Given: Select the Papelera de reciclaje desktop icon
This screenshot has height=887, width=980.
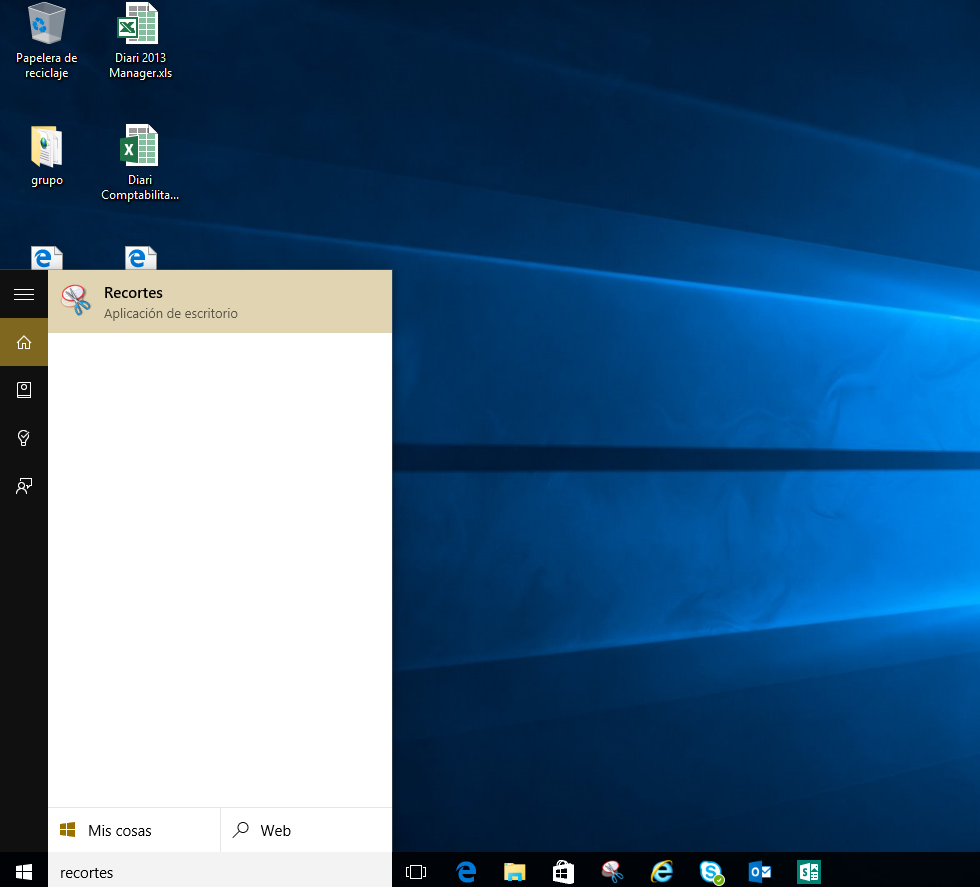Looking at the screenshot, I should (47, 40).
